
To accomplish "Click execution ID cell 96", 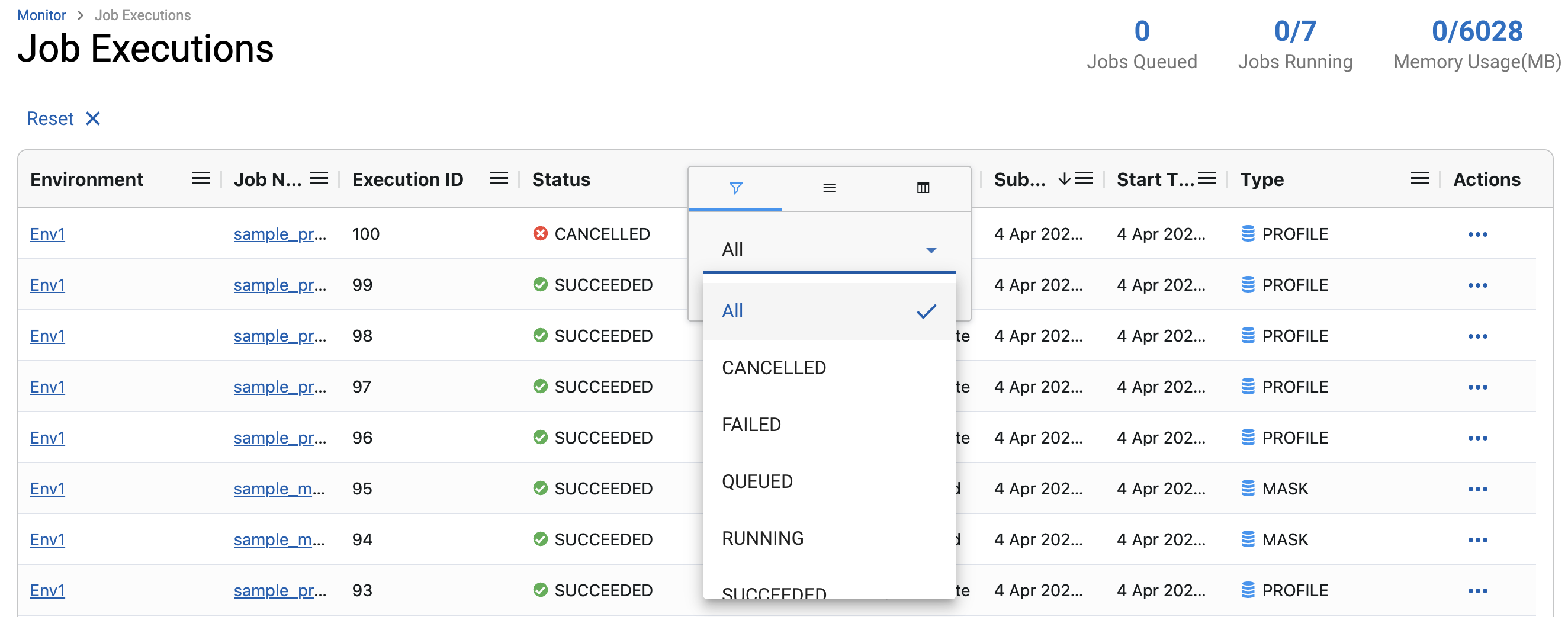I will click(x=362, y=438).
